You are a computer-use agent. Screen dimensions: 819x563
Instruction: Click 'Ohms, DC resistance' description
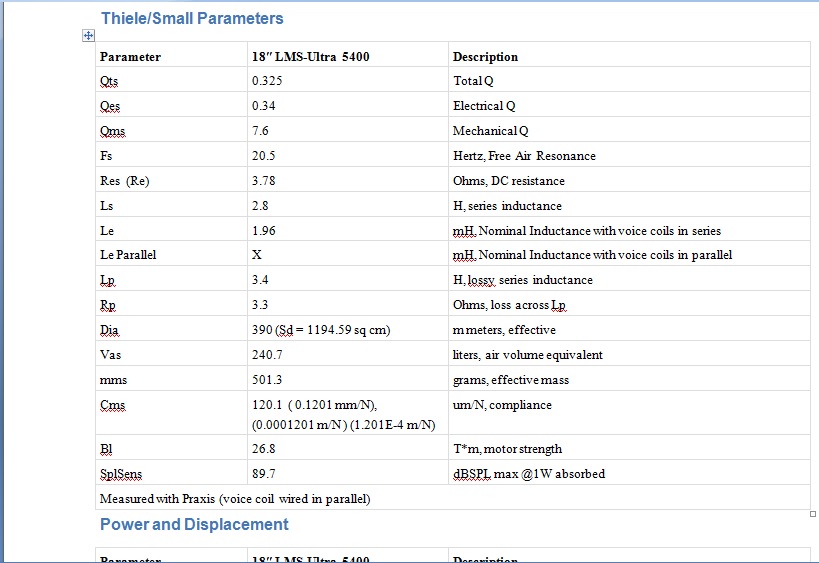tap(509, 181)
